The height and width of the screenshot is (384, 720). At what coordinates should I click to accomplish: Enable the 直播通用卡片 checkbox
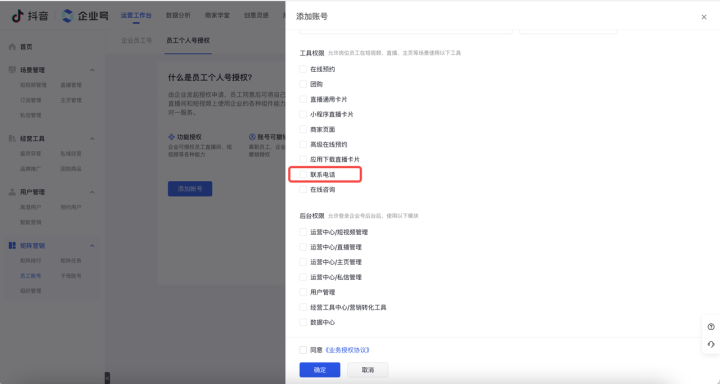[x=303, y=99]
